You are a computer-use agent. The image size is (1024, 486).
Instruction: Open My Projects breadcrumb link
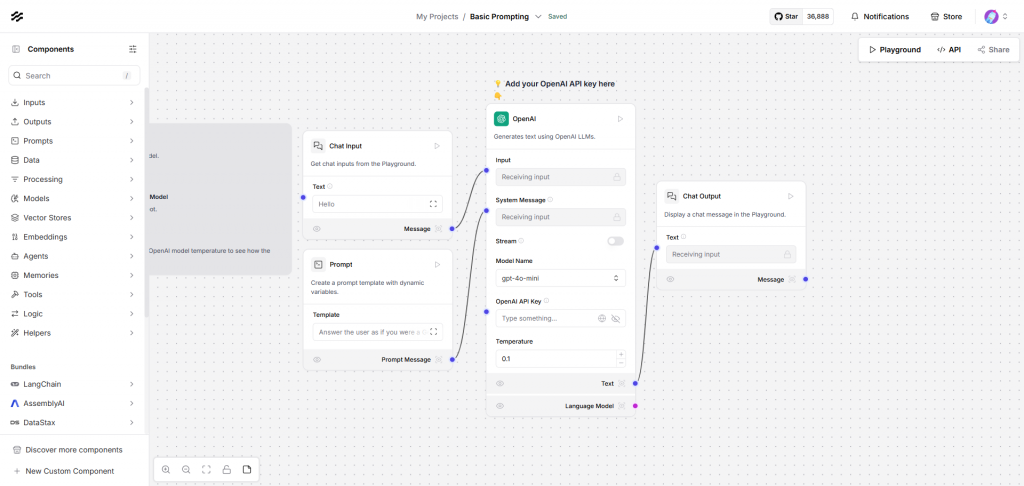437,17
